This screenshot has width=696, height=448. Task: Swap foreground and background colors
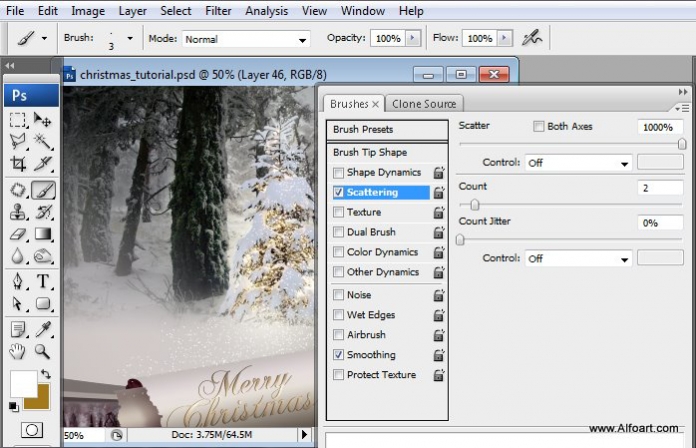click(x=46, y=374)
